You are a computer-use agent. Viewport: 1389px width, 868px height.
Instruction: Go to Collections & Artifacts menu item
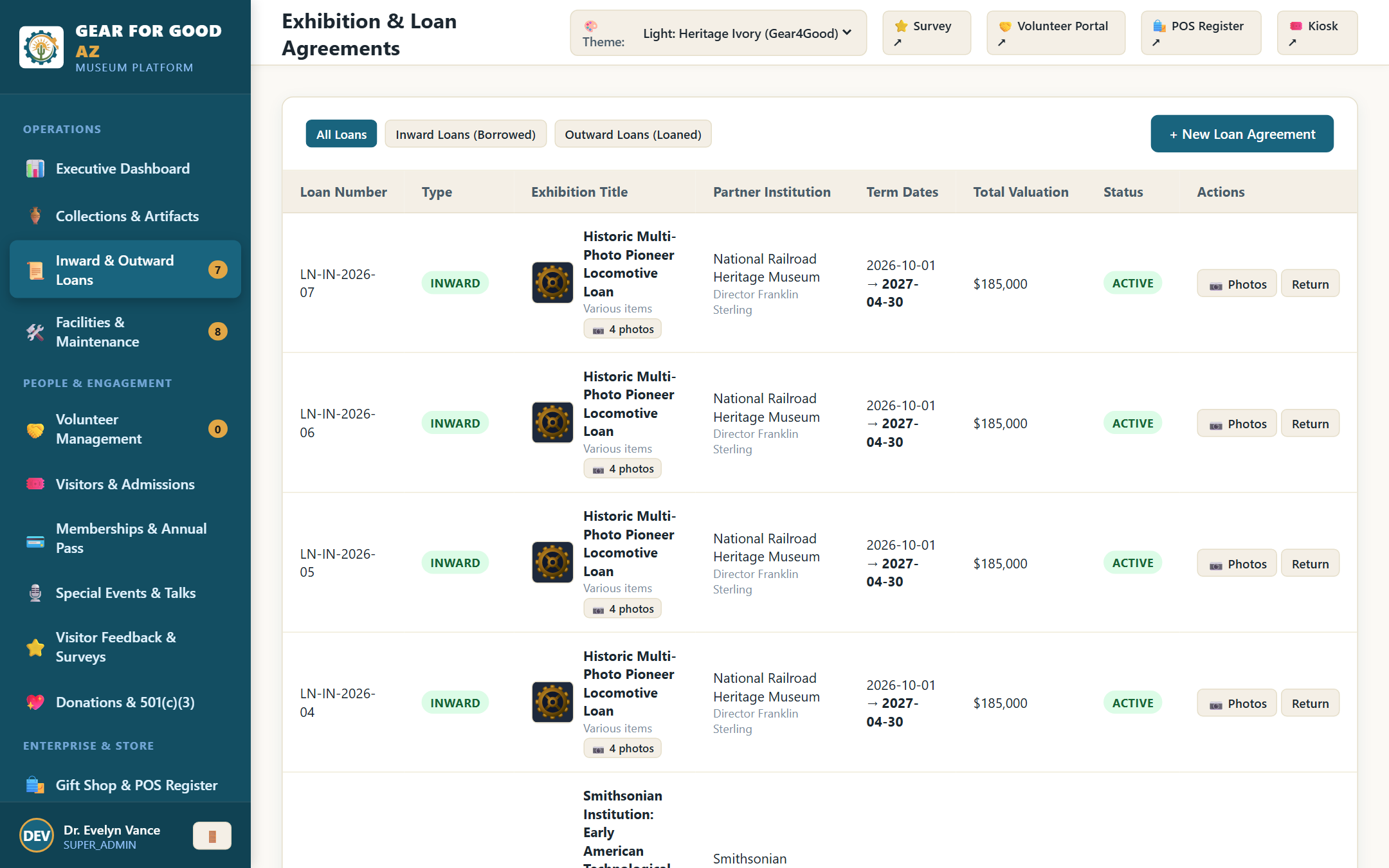click(125, 216)
